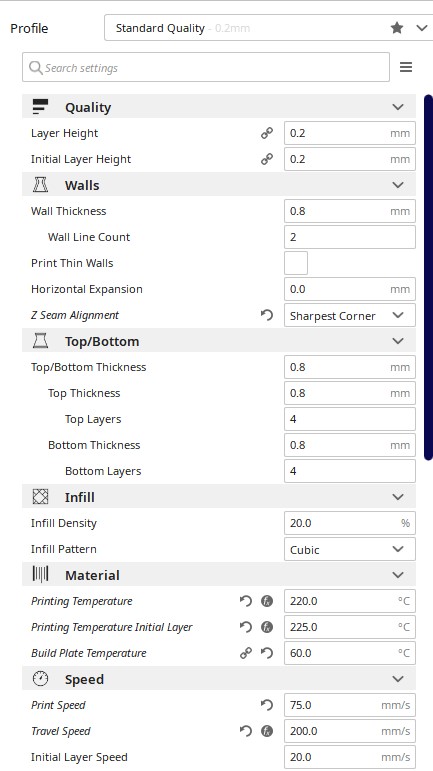This screenshot has width=433, height=771.
Task: Collapse the Walls section header
Action: pos(219,185)
